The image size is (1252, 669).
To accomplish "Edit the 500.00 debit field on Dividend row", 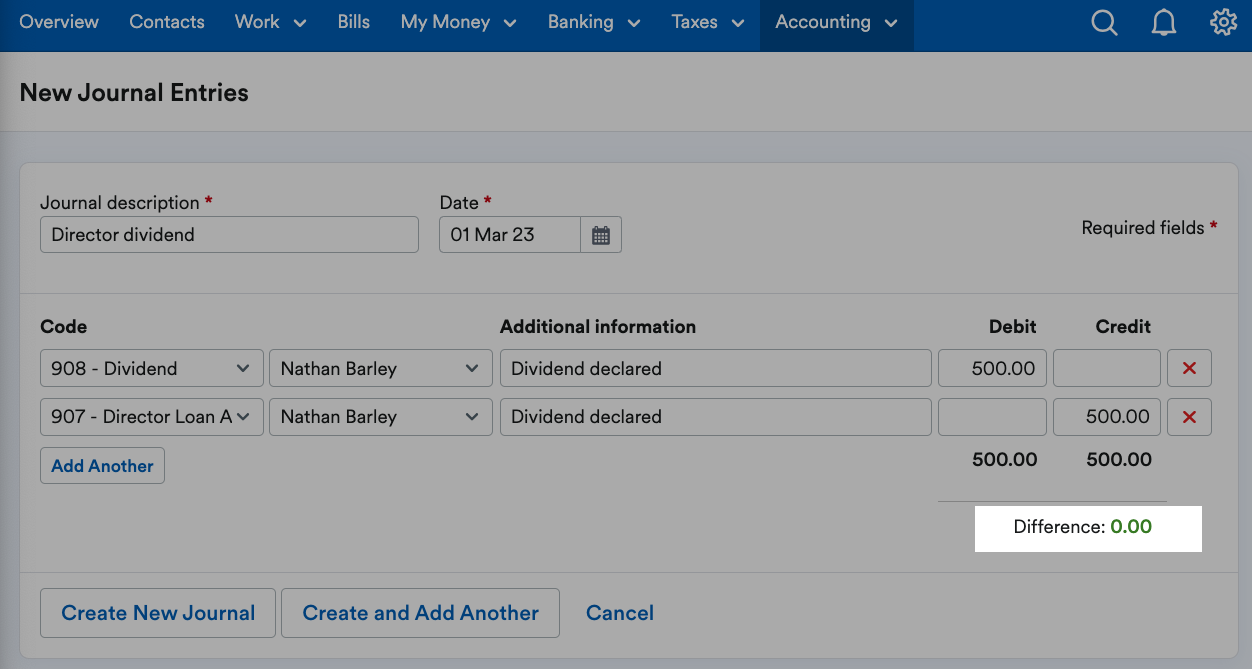I will [x=992, y=368].
